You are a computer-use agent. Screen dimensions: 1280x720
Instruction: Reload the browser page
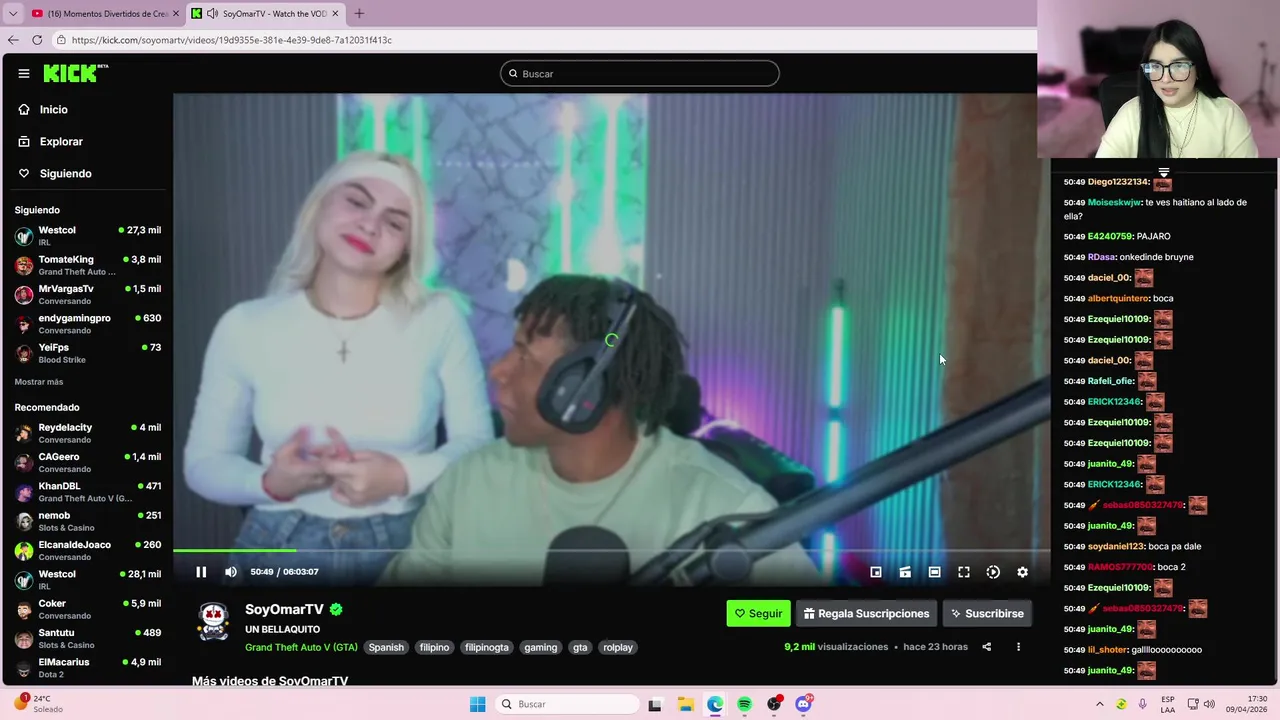point(37,40)
